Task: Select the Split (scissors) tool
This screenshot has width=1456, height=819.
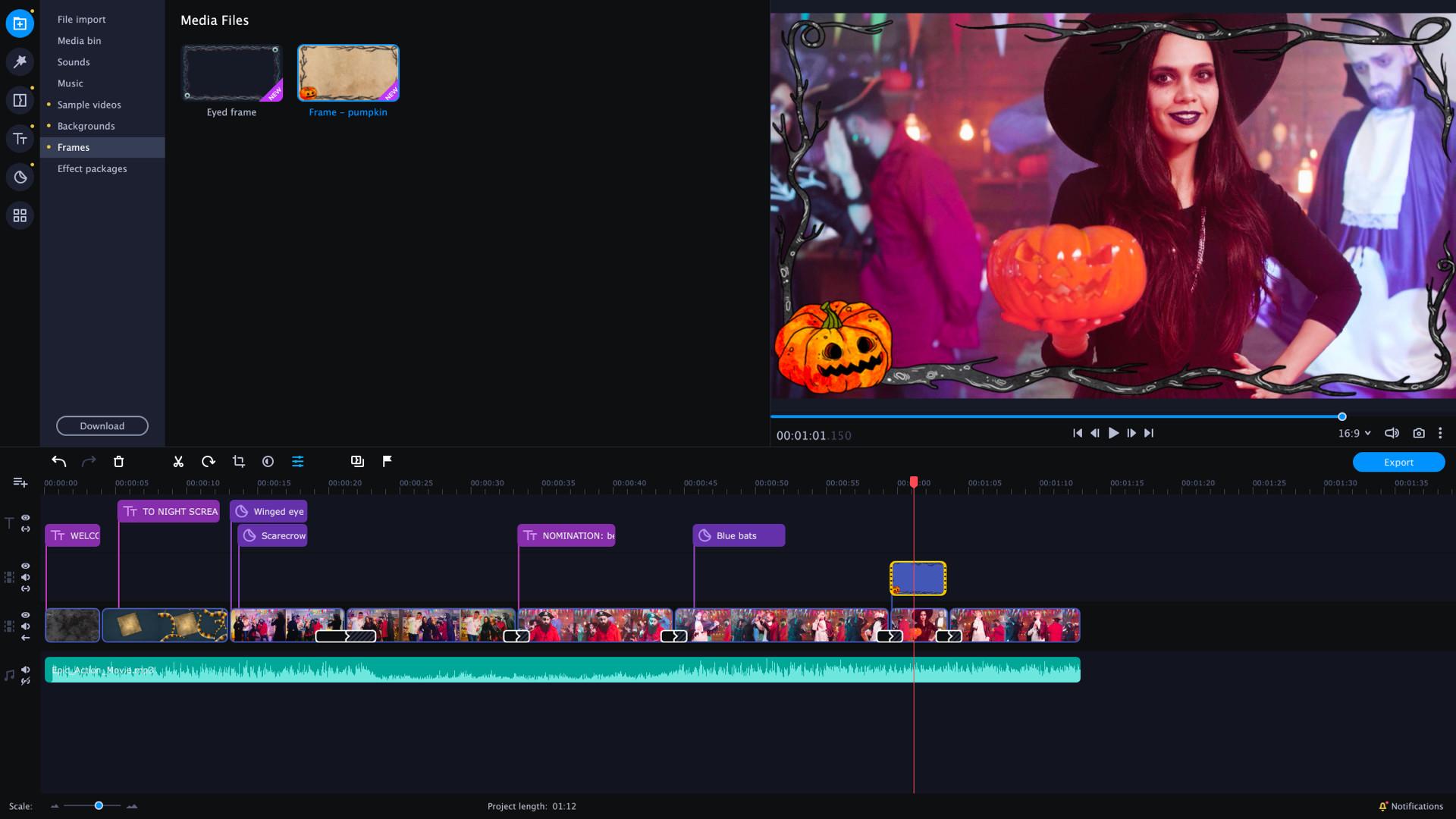Action: tap(178, 462)
